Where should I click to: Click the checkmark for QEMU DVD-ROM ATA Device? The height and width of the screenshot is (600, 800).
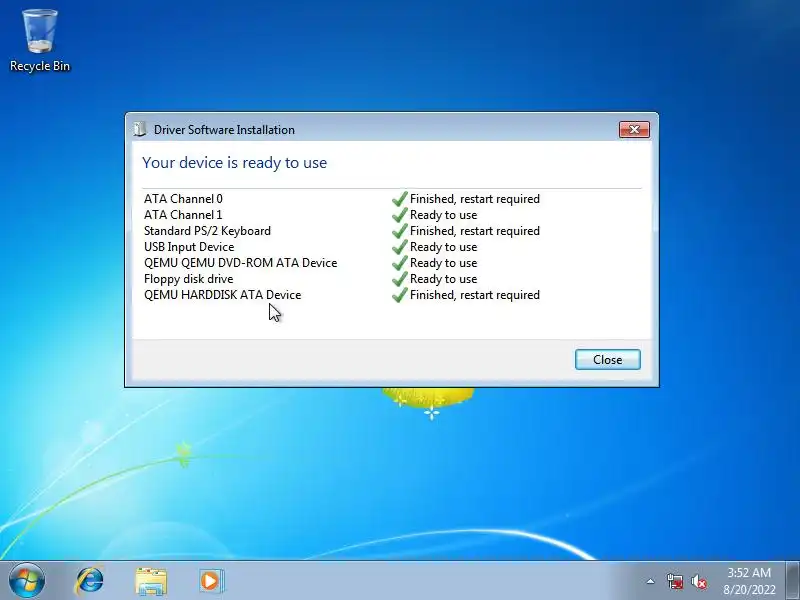pos(399,263)
